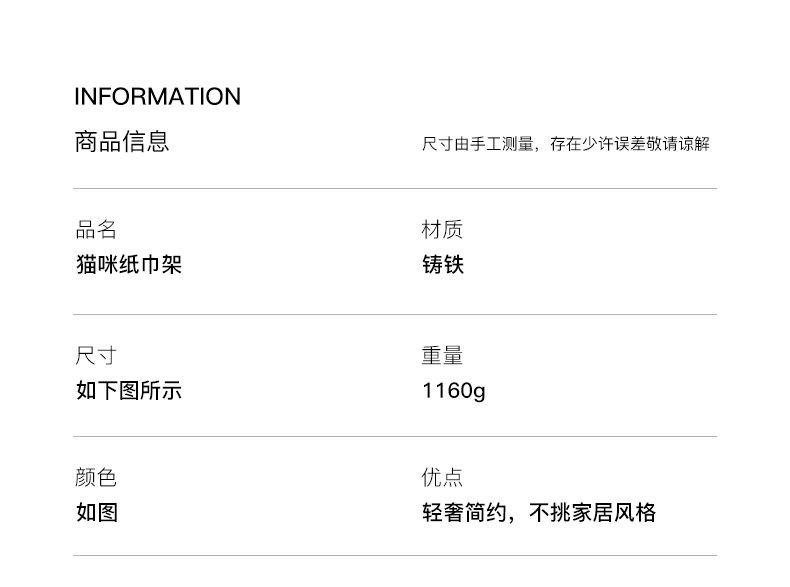Select the 1160g weight value

(x=454, y=391)
